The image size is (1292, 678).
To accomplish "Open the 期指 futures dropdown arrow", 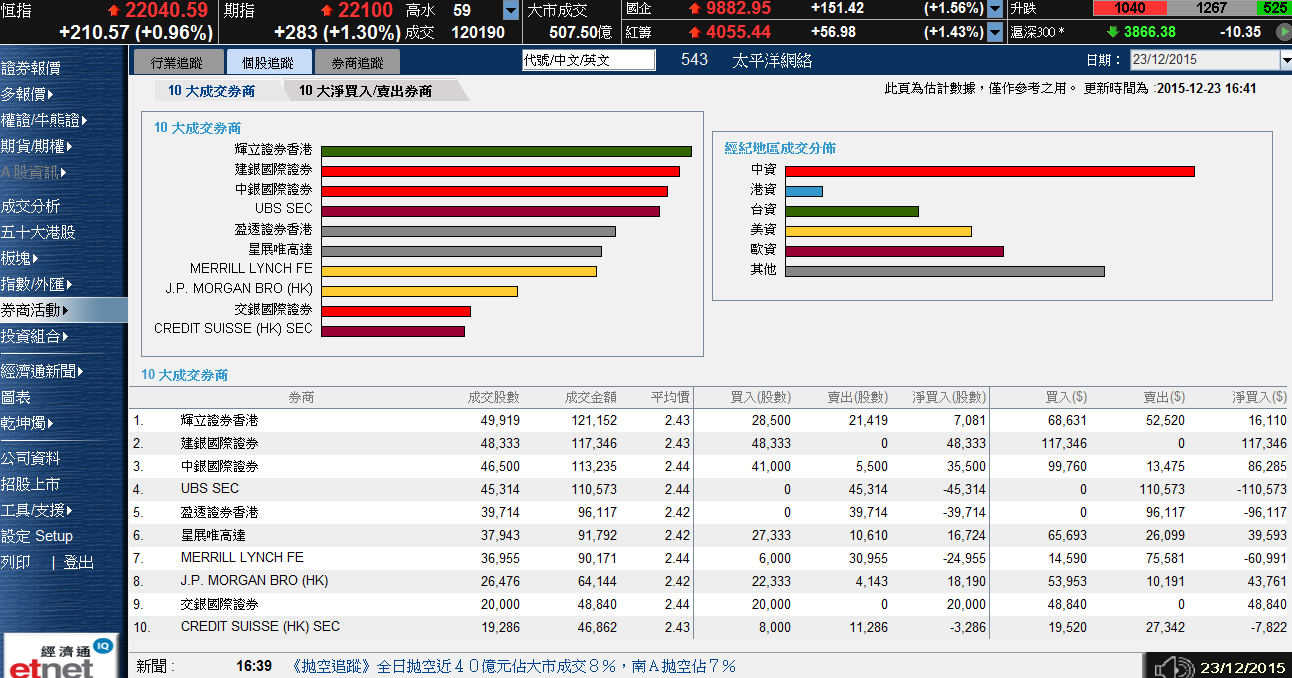I will pyautogui.click(x=511, y=11).
